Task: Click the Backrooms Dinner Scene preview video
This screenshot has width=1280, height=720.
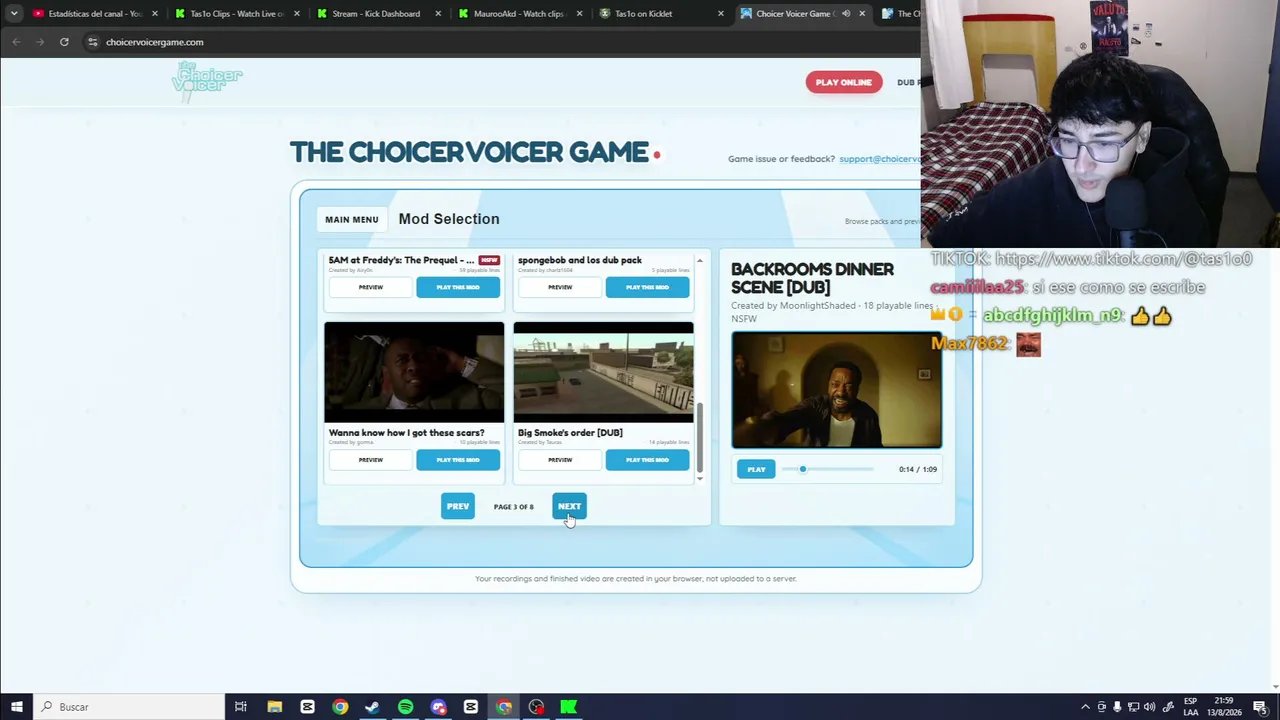Action: click(x=836, y=390)
